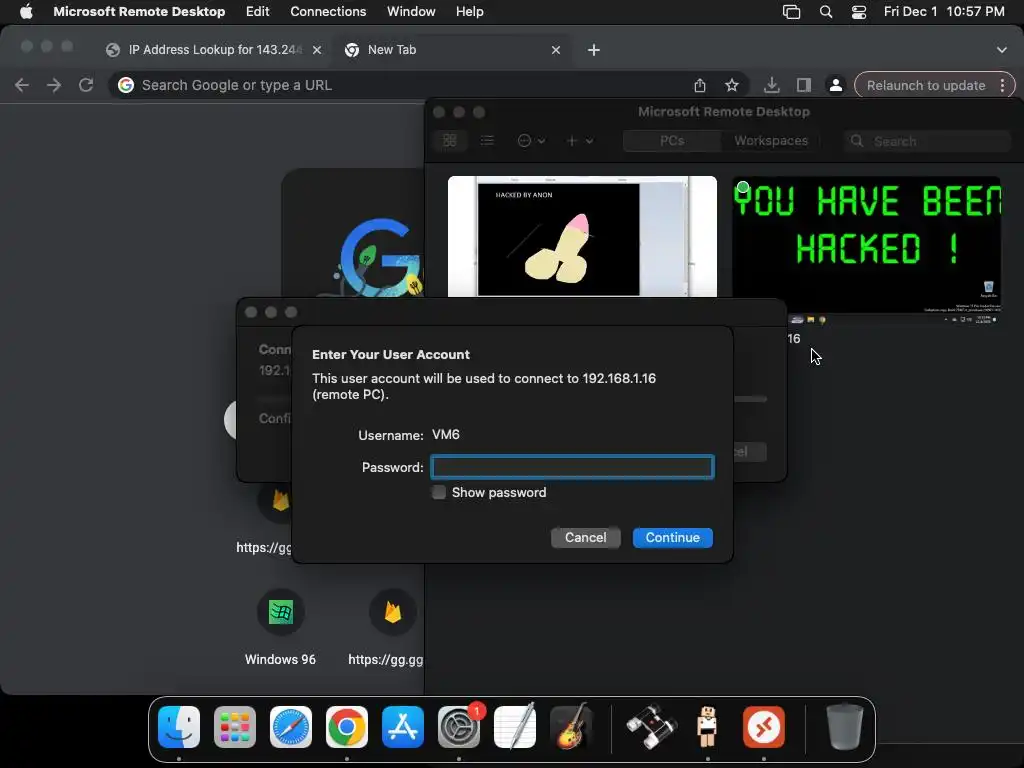Open Control Center in the menu bar
Image resolution: width=1024 pixels, height=768 pixels.
click(859, 12)
